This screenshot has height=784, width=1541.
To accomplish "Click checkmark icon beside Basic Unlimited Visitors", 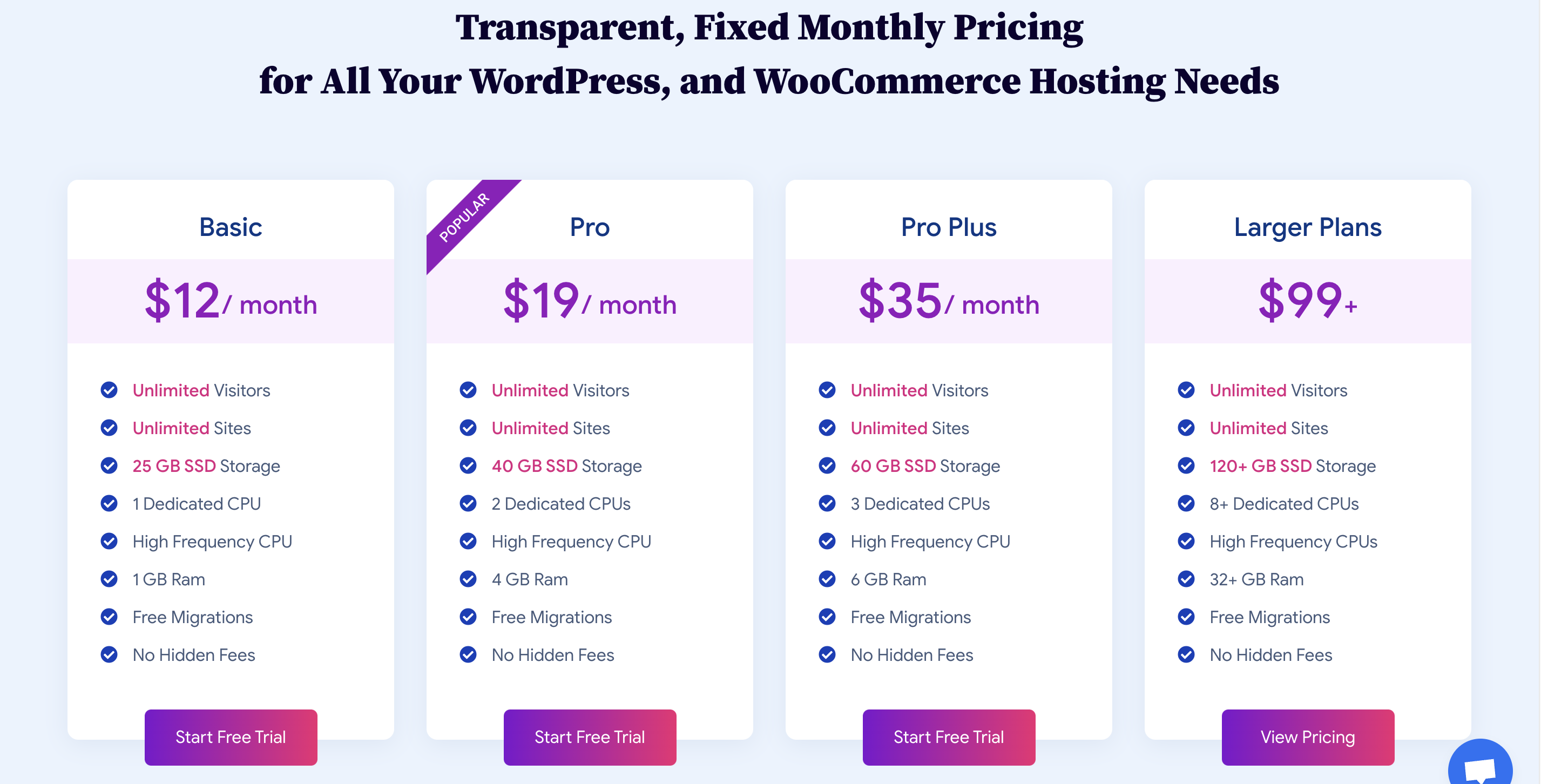I will pyautogui.click(x=109, y=390).
